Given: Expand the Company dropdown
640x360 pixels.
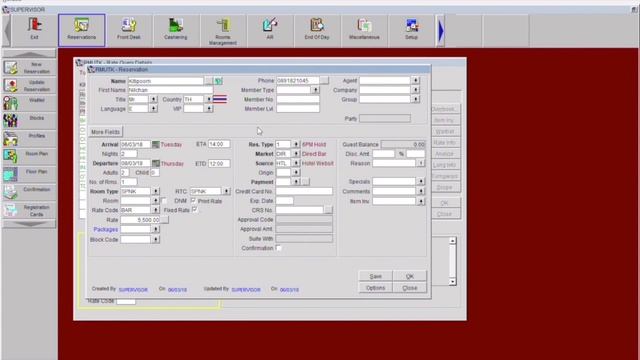Looking at the screenshot, I should 415,90.
